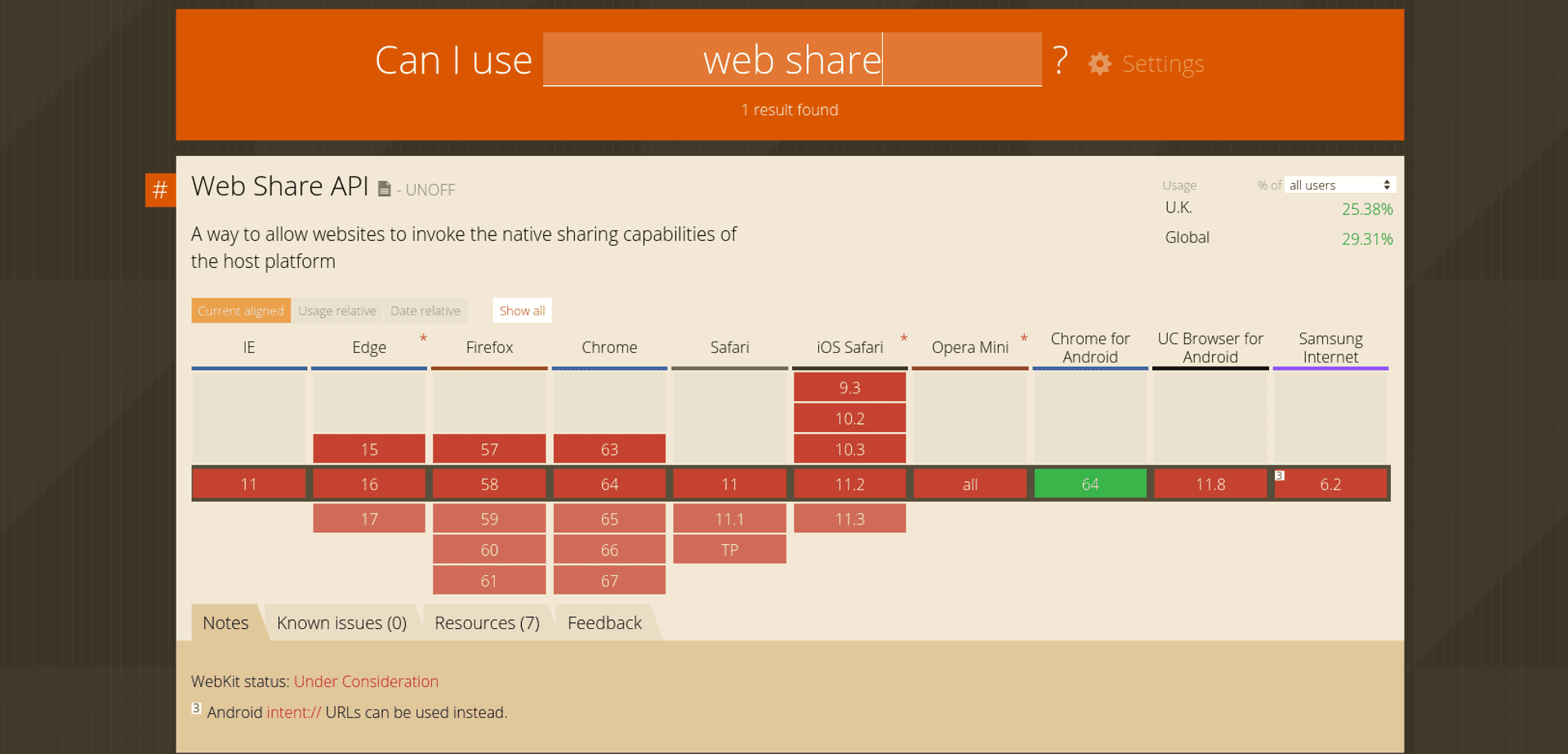The image size is (1568, 754).
Task: Open the spec document icon beside Web Share API
Action: pyautogui.click(x=384, y=190)
